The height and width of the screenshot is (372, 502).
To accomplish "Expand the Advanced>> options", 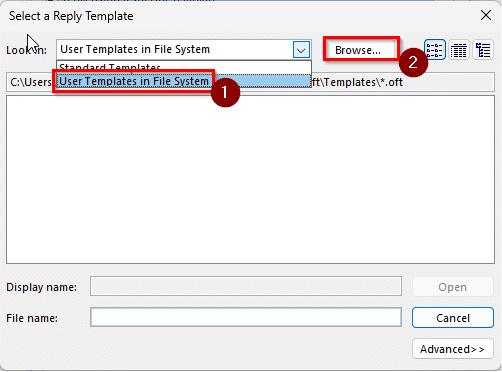I will (453, 349).
